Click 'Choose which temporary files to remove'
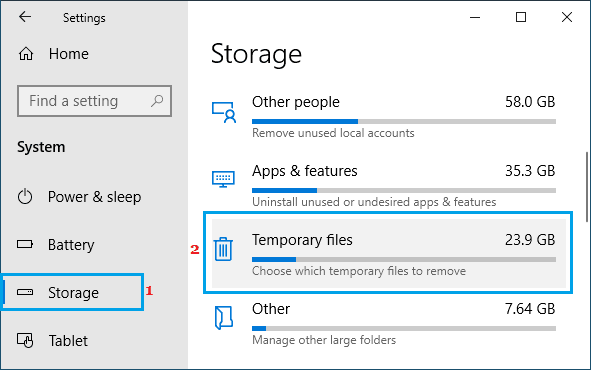 pyautogui.click(x=359, y=271)
